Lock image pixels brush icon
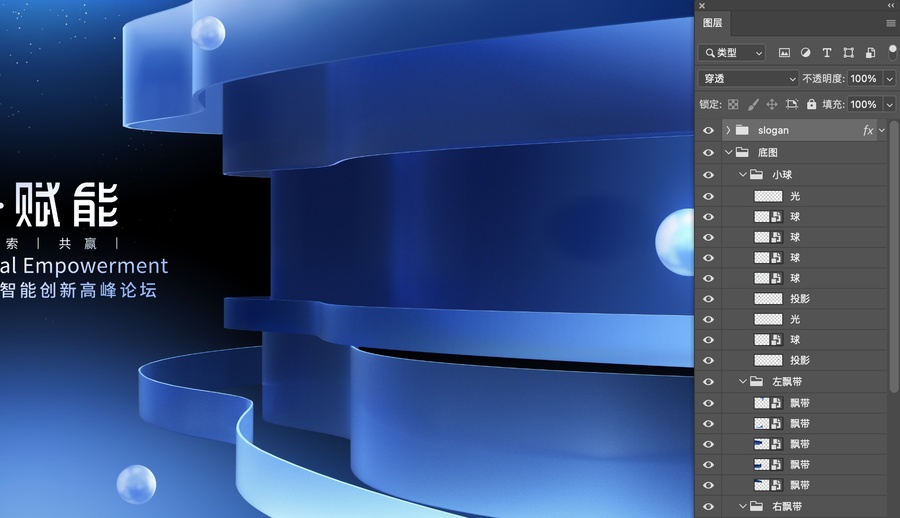The image size is (900, 518). click(753, 104)
